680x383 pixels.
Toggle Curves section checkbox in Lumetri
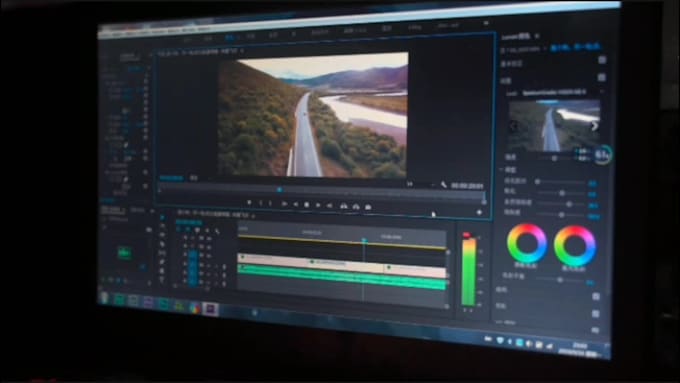tap(596, 296)
